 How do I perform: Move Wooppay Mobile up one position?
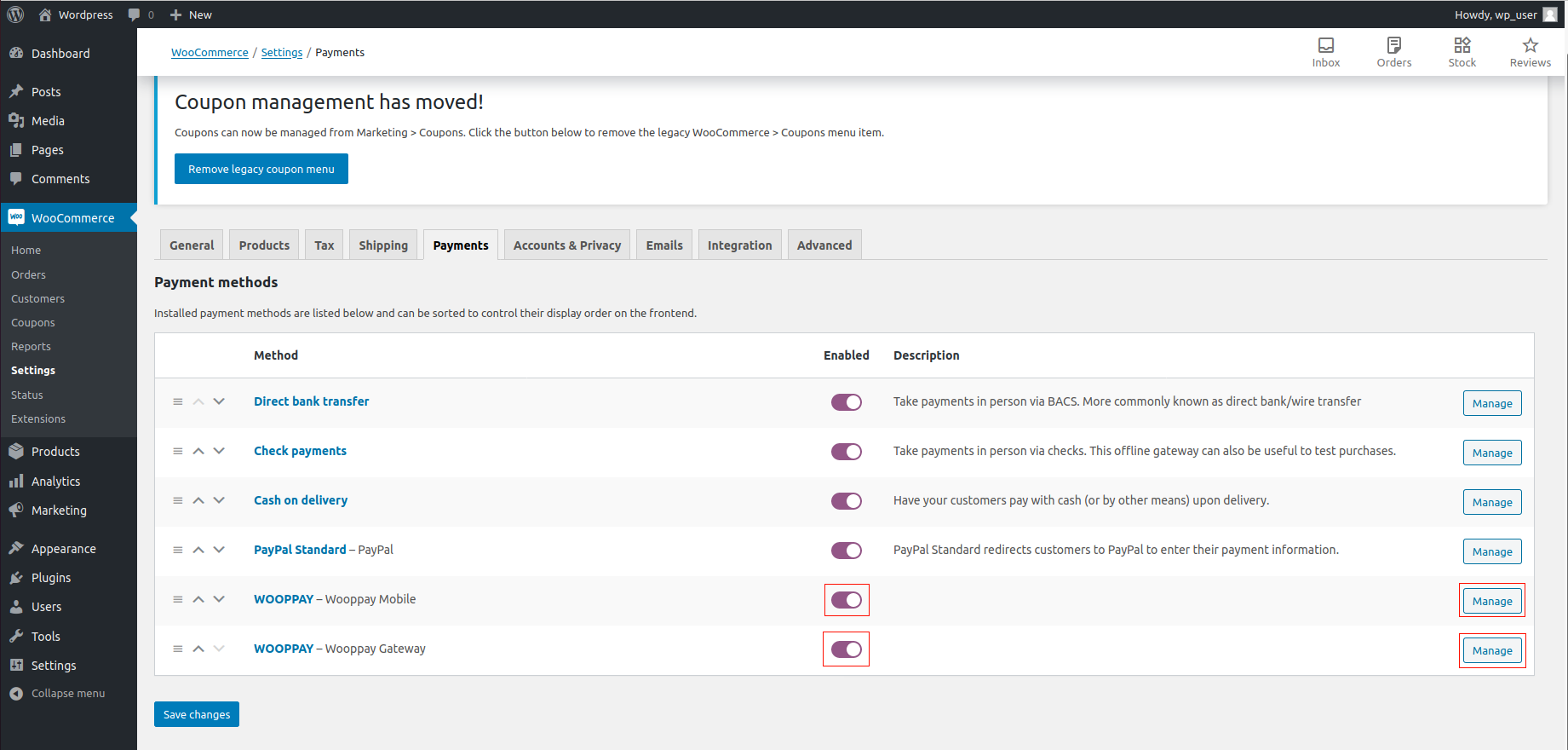pos(198,599)
